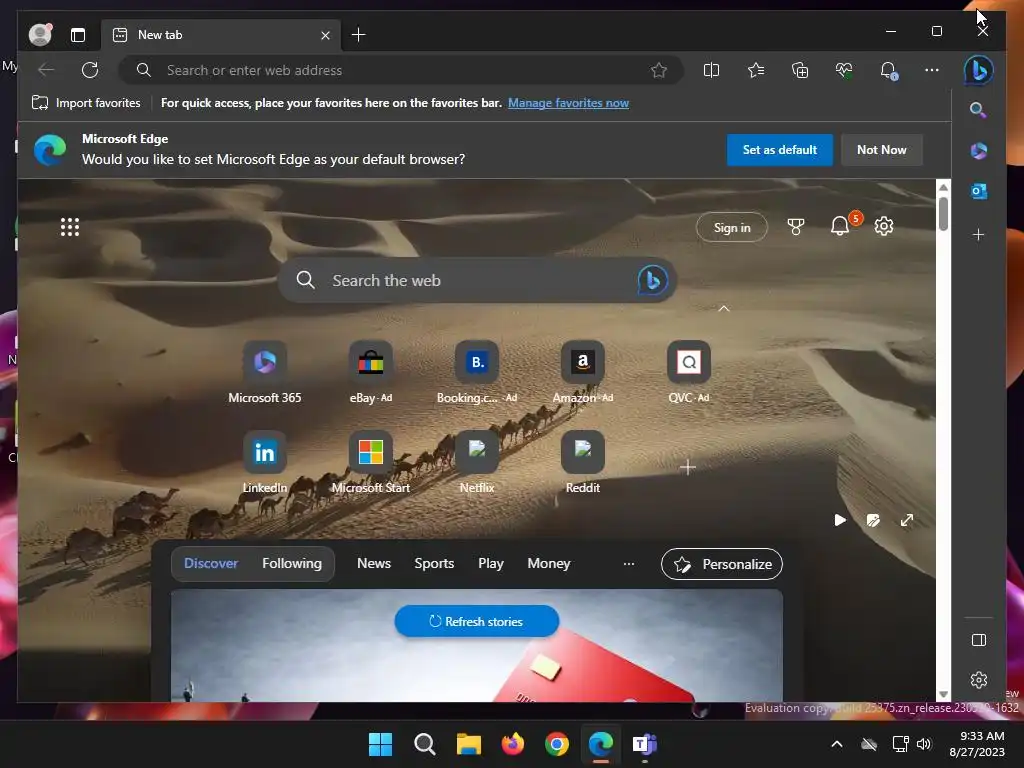Open the Collections icon
Image resolution: width=1024 pixels, height=768 pixels.
800,70
